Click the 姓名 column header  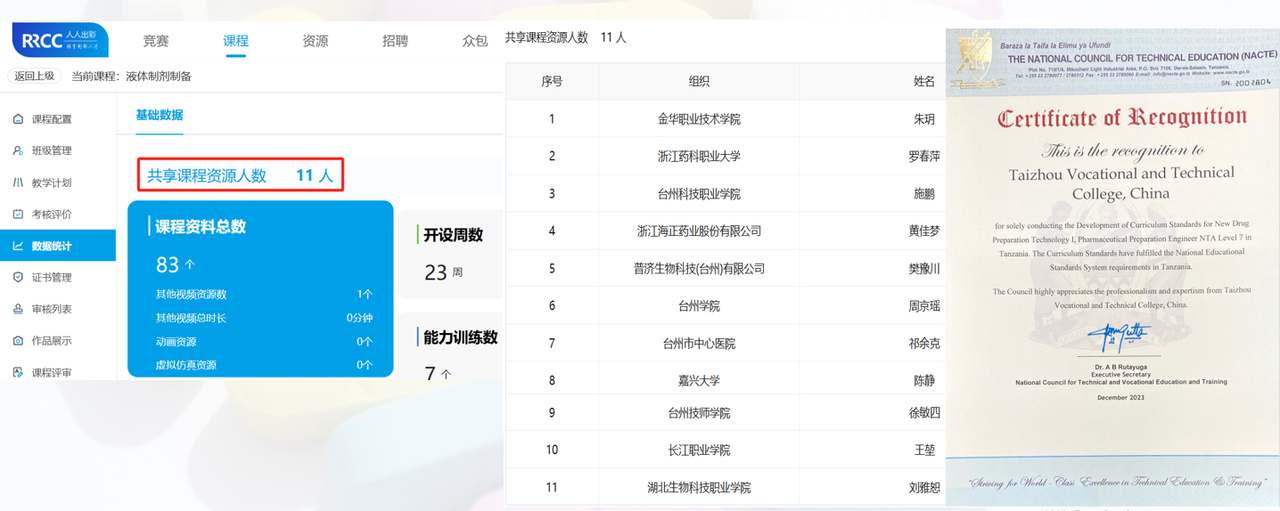(x=924, y=82)
